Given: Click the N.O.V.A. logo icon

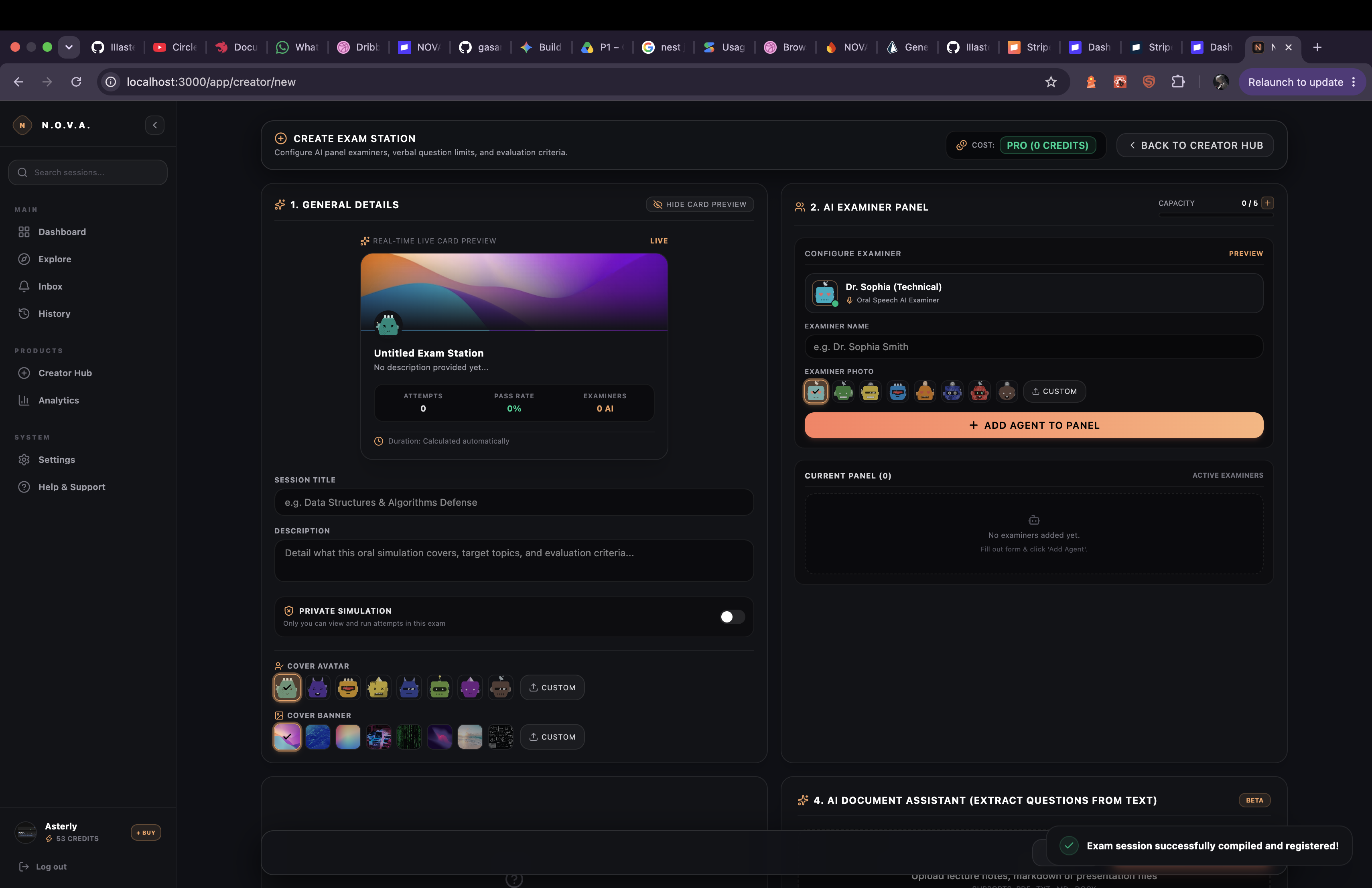Looking at the screenshot, I should click(22, 125).
